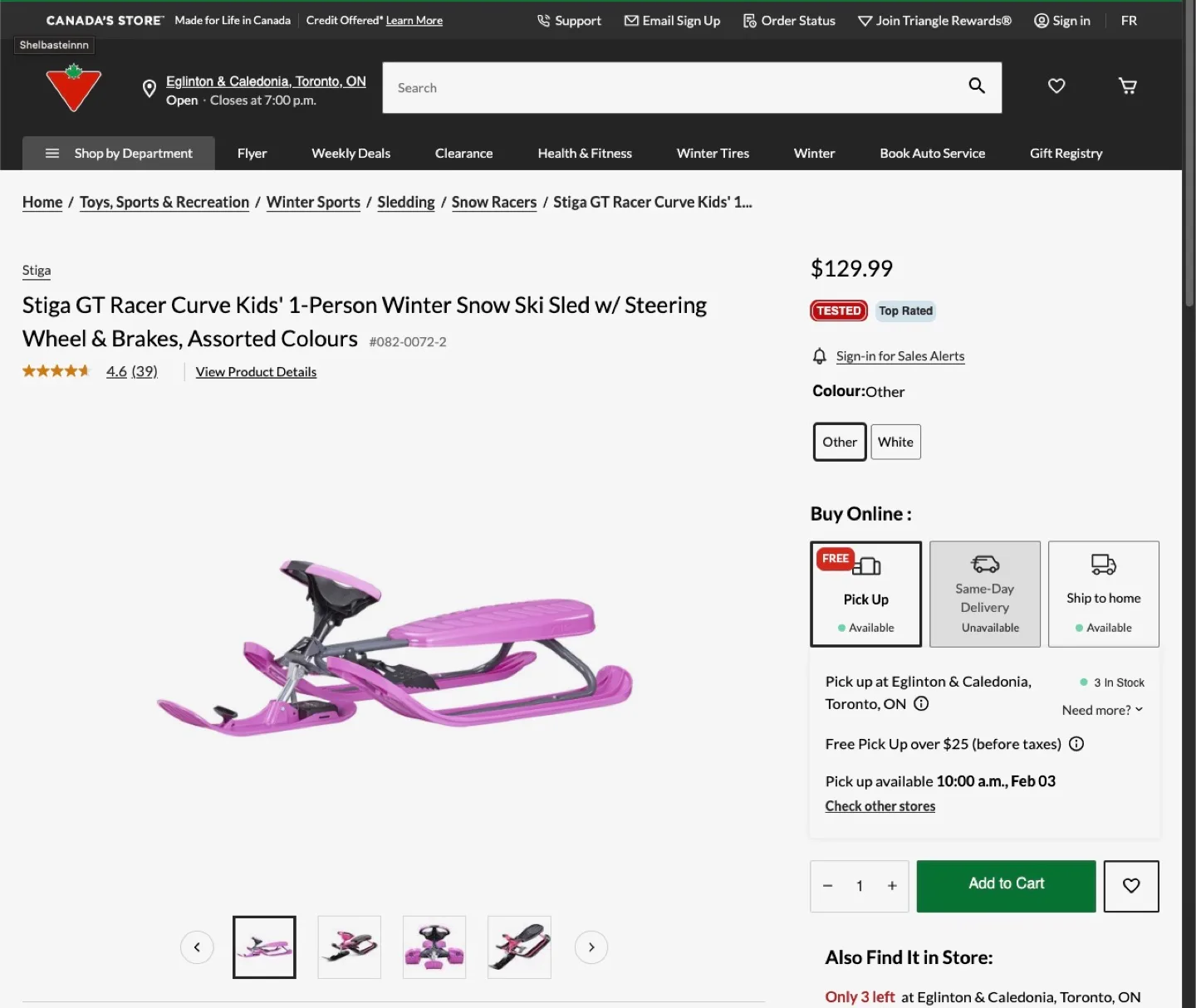Click info icon next to Free Pick Up
Image resolution: width=1196 pixels, height=1008 pixels.
coord(1076,744)
